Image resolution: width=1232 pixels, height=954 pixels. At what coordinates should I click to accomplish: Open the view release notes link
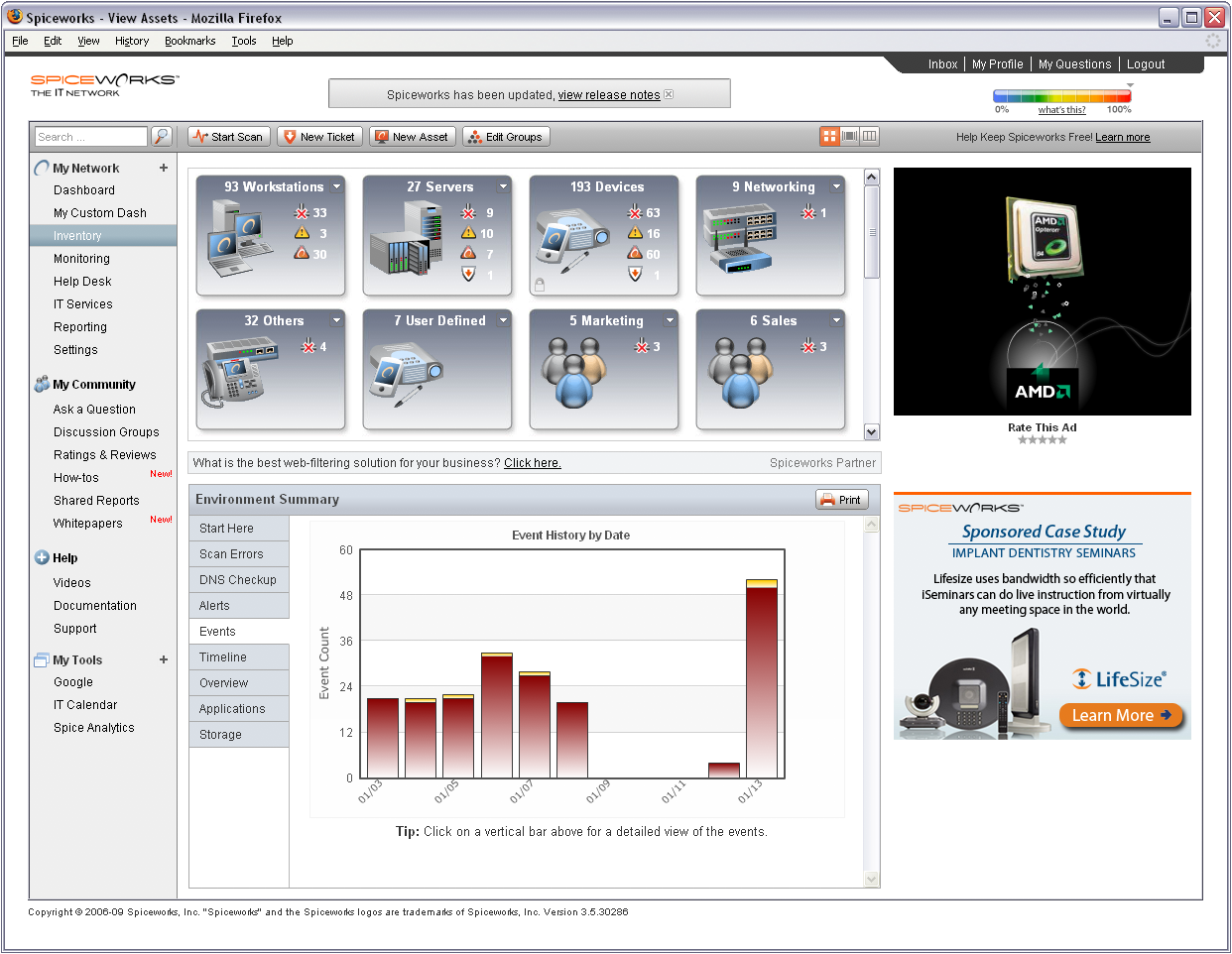[x=609, y=95]
